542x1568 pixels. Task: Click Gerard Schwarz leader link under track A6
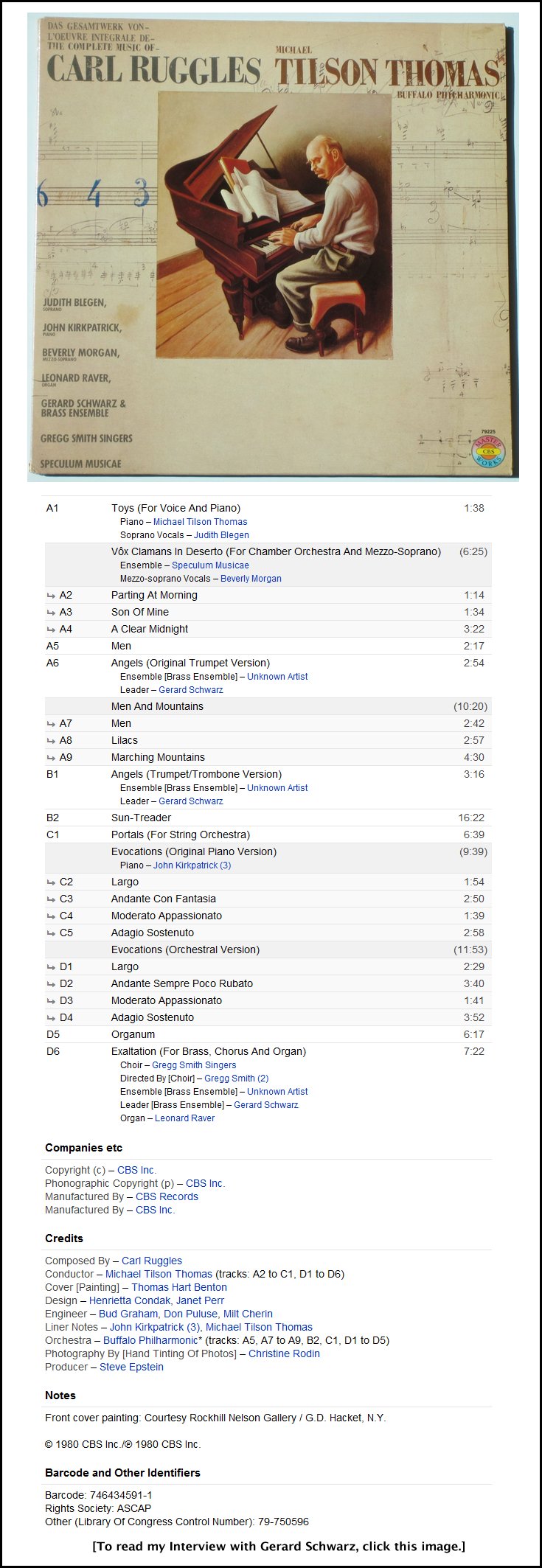pos(190,690)
